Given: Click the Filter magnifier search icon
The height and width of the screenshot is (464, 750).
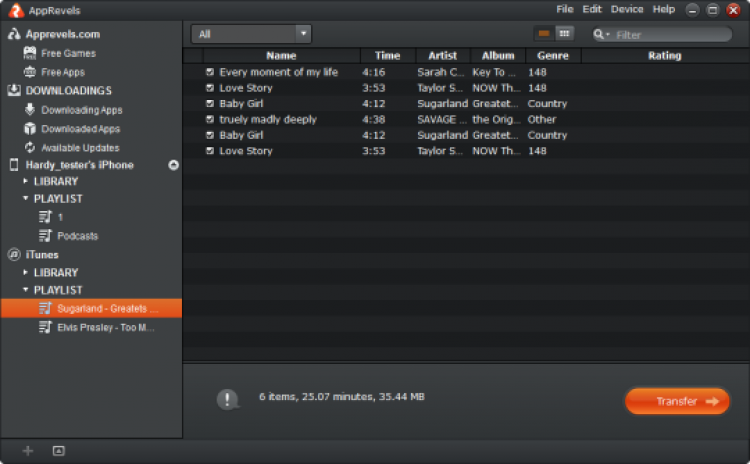Looking at the screenshot, I should [598, 34].
